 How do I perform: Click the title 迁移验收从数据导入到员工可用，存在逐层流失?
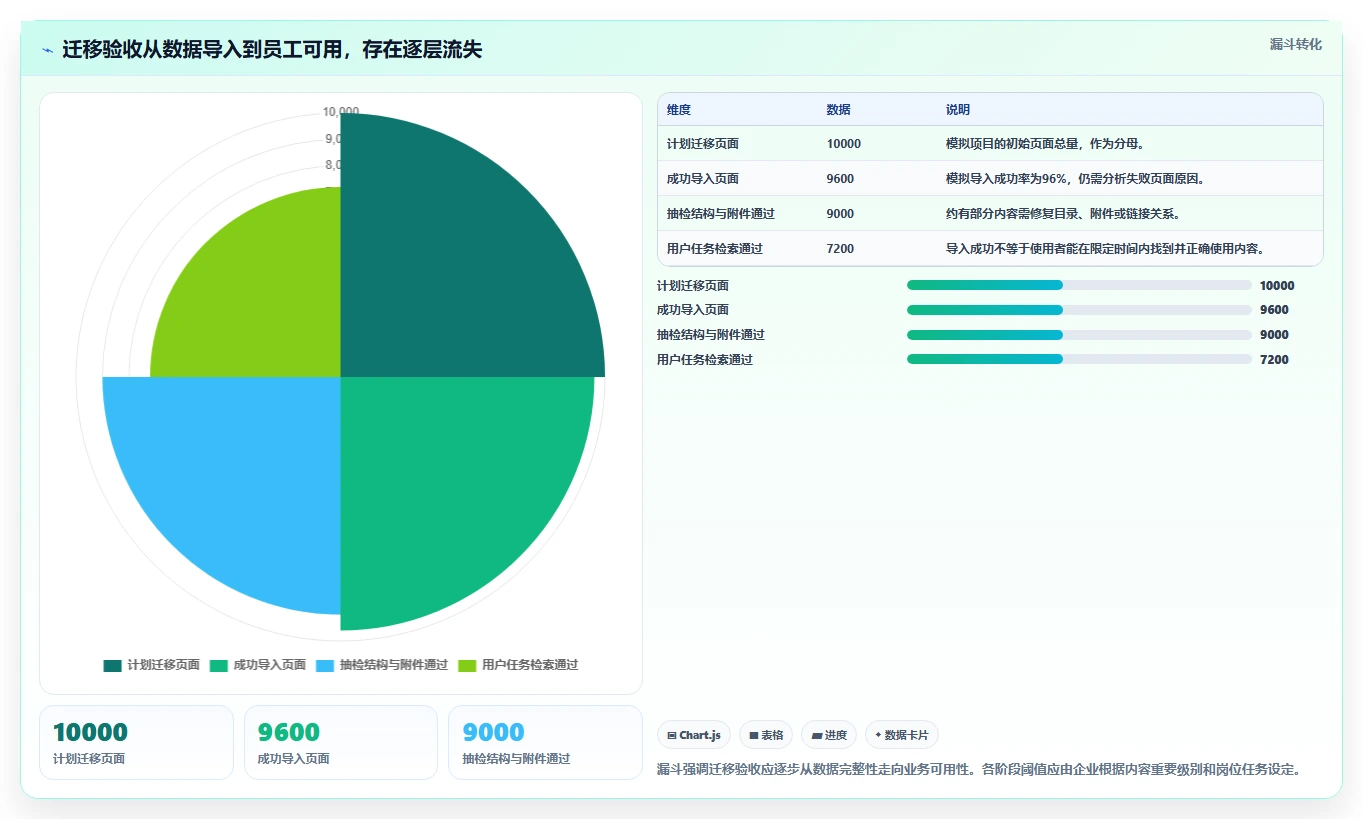click(272, 50)
